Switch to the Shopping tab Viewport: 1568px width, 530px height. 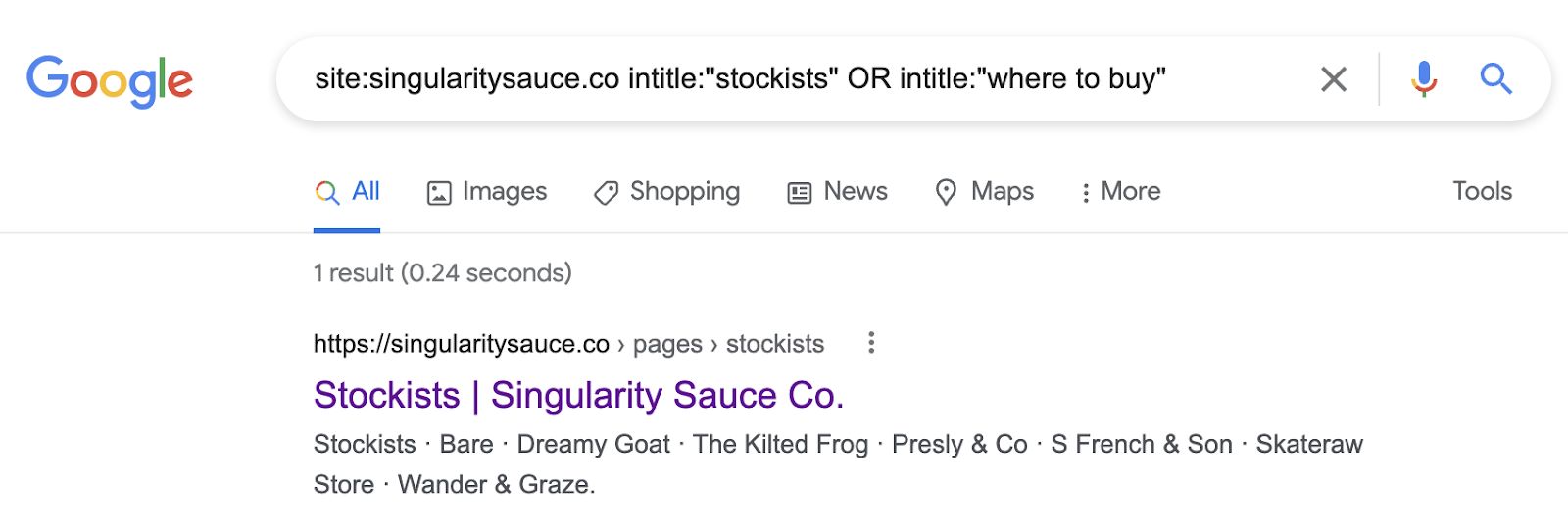point(684,191)
